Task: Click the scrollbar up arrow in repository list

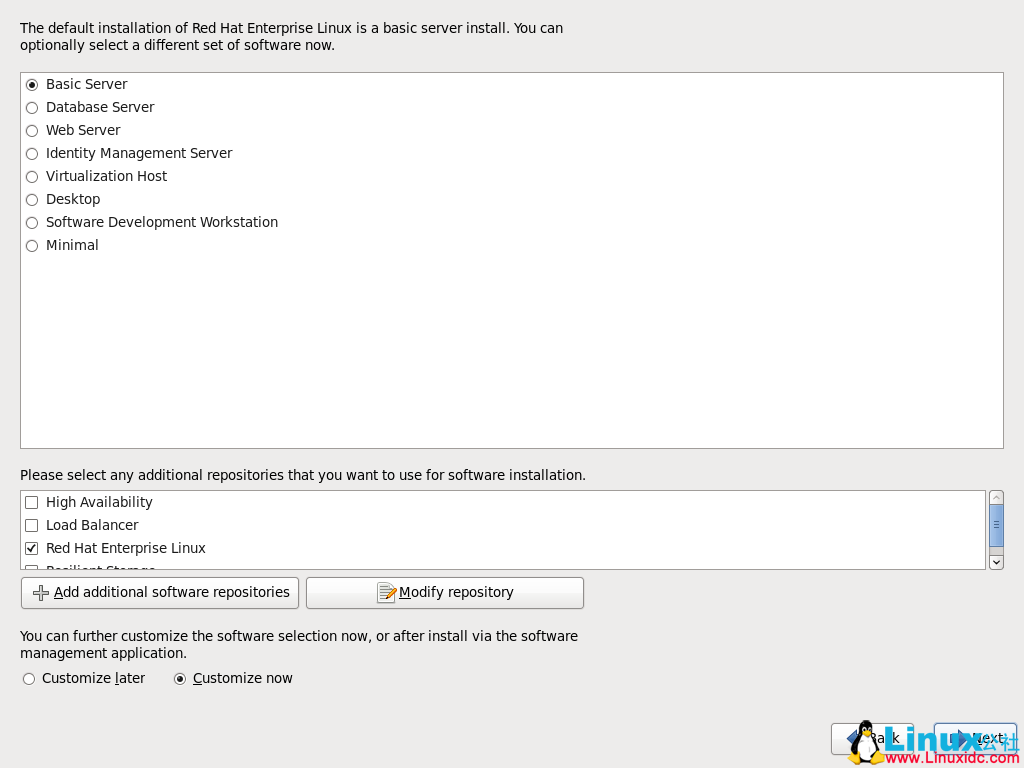Action: pyautogui.click(x=995, y=497)
